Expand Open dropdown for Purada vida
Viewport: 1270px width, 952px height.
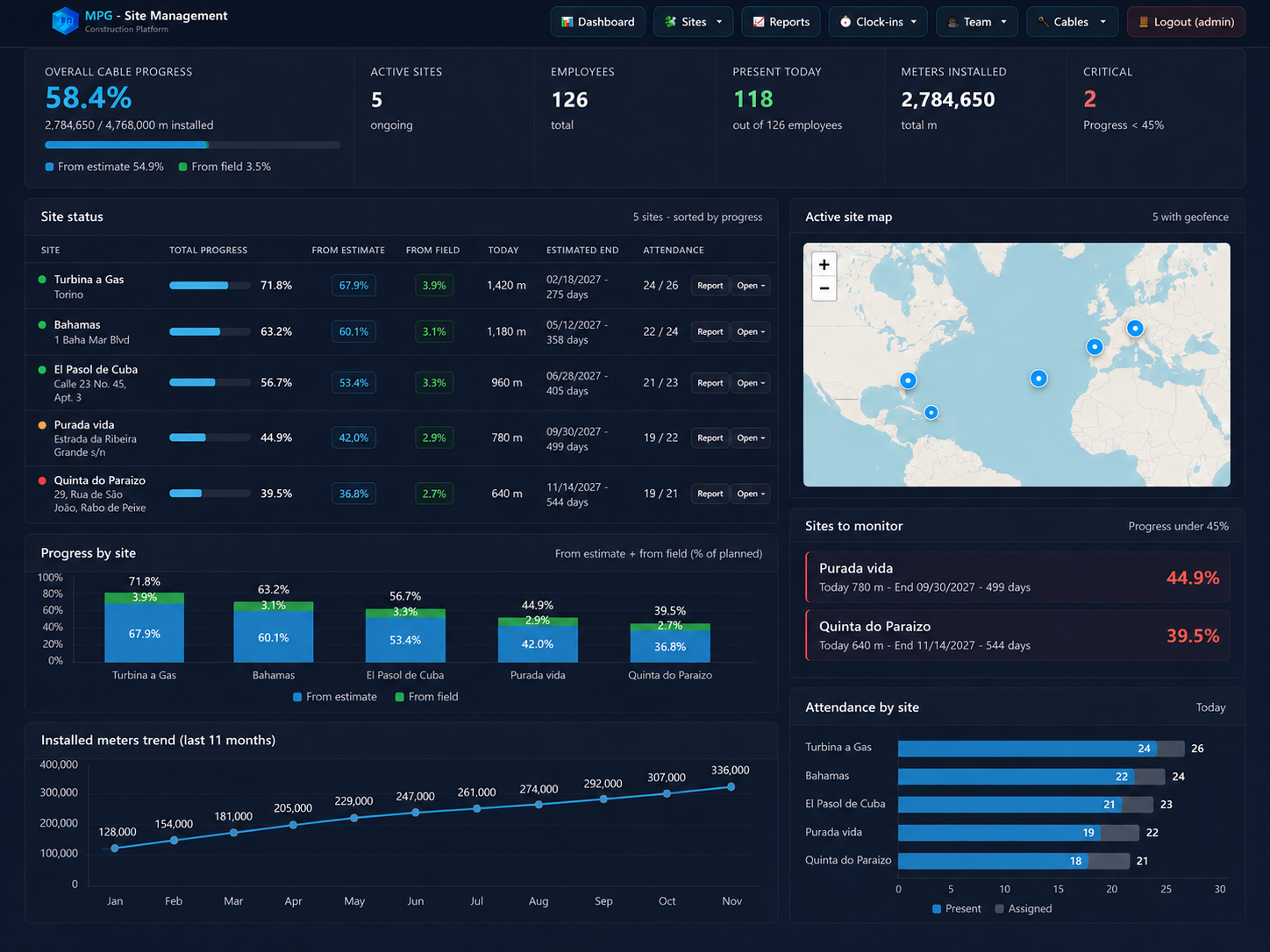click(751, 437)
